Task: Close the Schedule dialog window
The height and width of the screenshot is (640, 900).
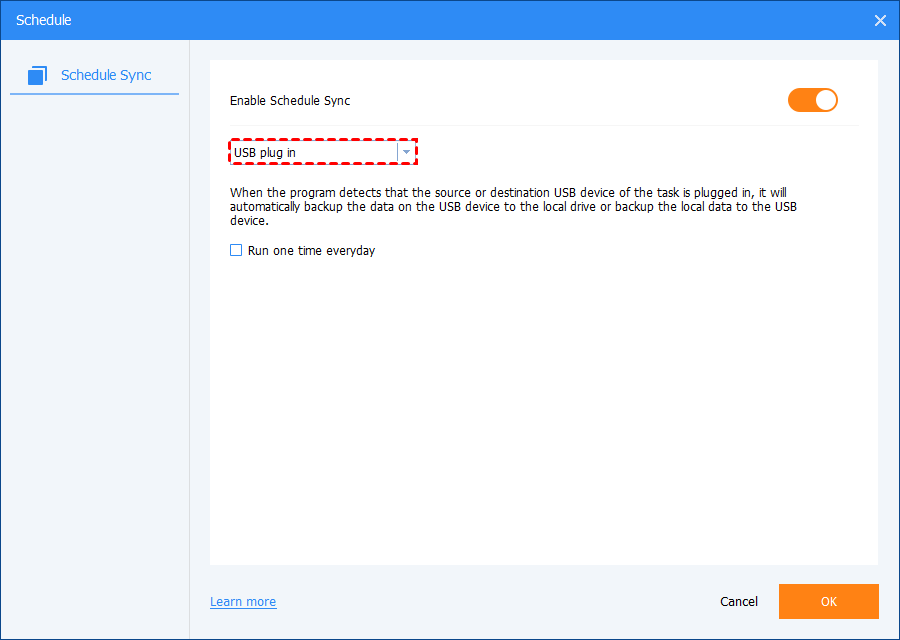Action: coord(880,20)
